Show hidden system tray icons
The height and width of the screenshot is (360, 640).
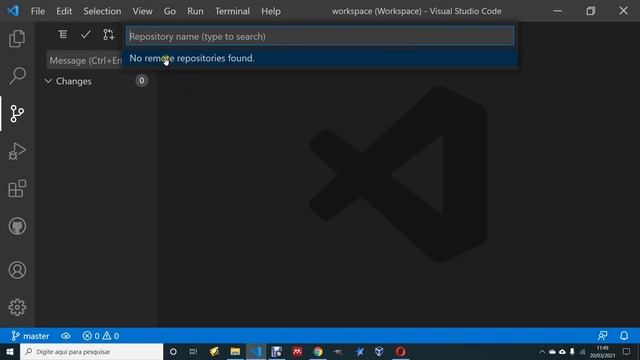pos(542,351)
